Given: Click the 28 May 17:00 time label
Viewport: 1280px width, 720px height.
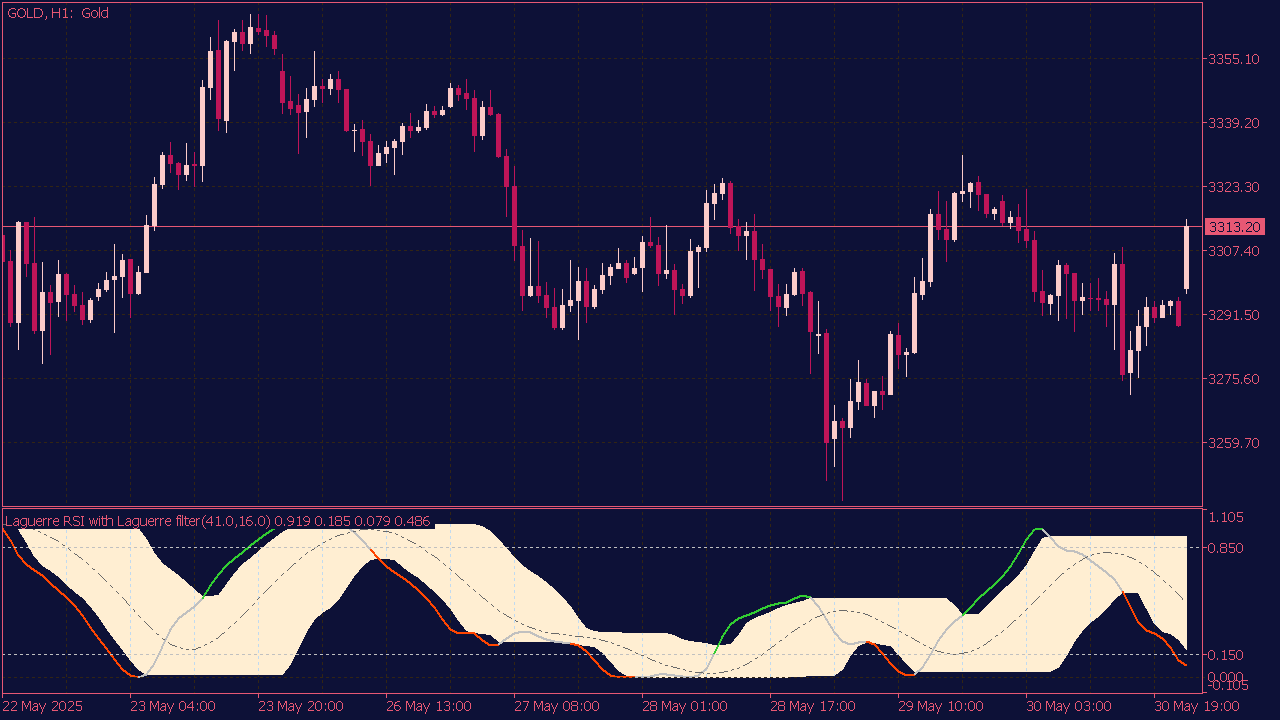Looking at the screenshot, I should tap(813, 706).
